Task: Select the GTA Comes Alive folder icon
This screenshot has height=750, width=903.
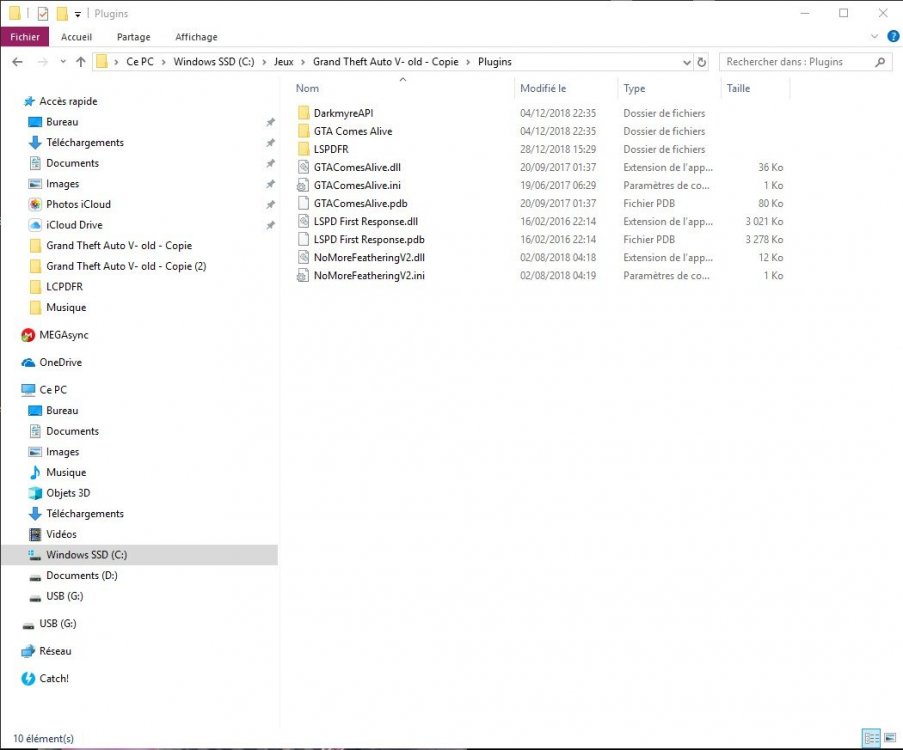Action: click(x=303, y=131)
